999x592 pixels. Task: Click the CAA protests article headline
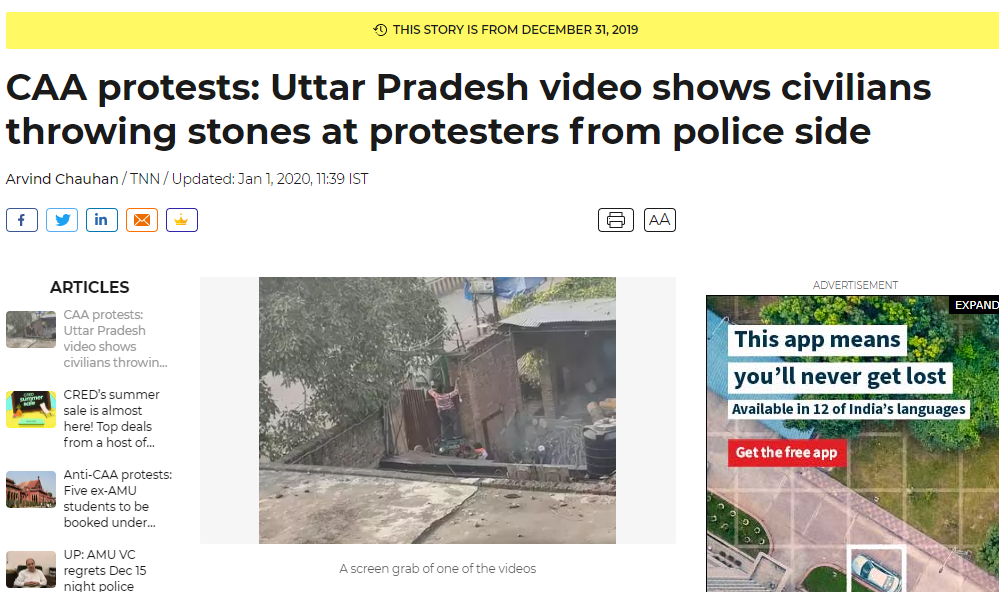(468, 109)
